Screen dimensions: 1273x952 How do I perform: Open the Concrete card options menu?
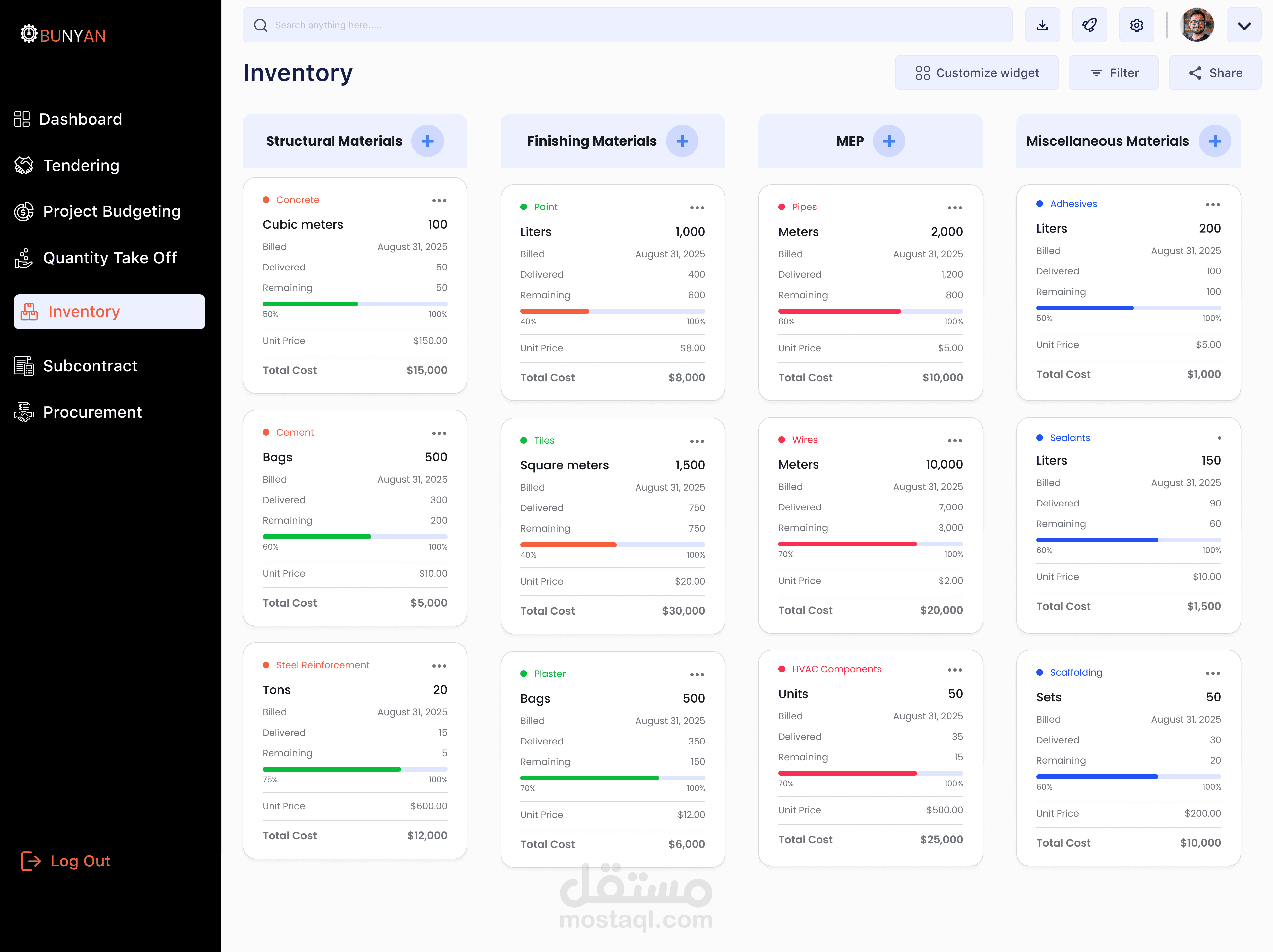pyautogui.click(x=439, y=200)
